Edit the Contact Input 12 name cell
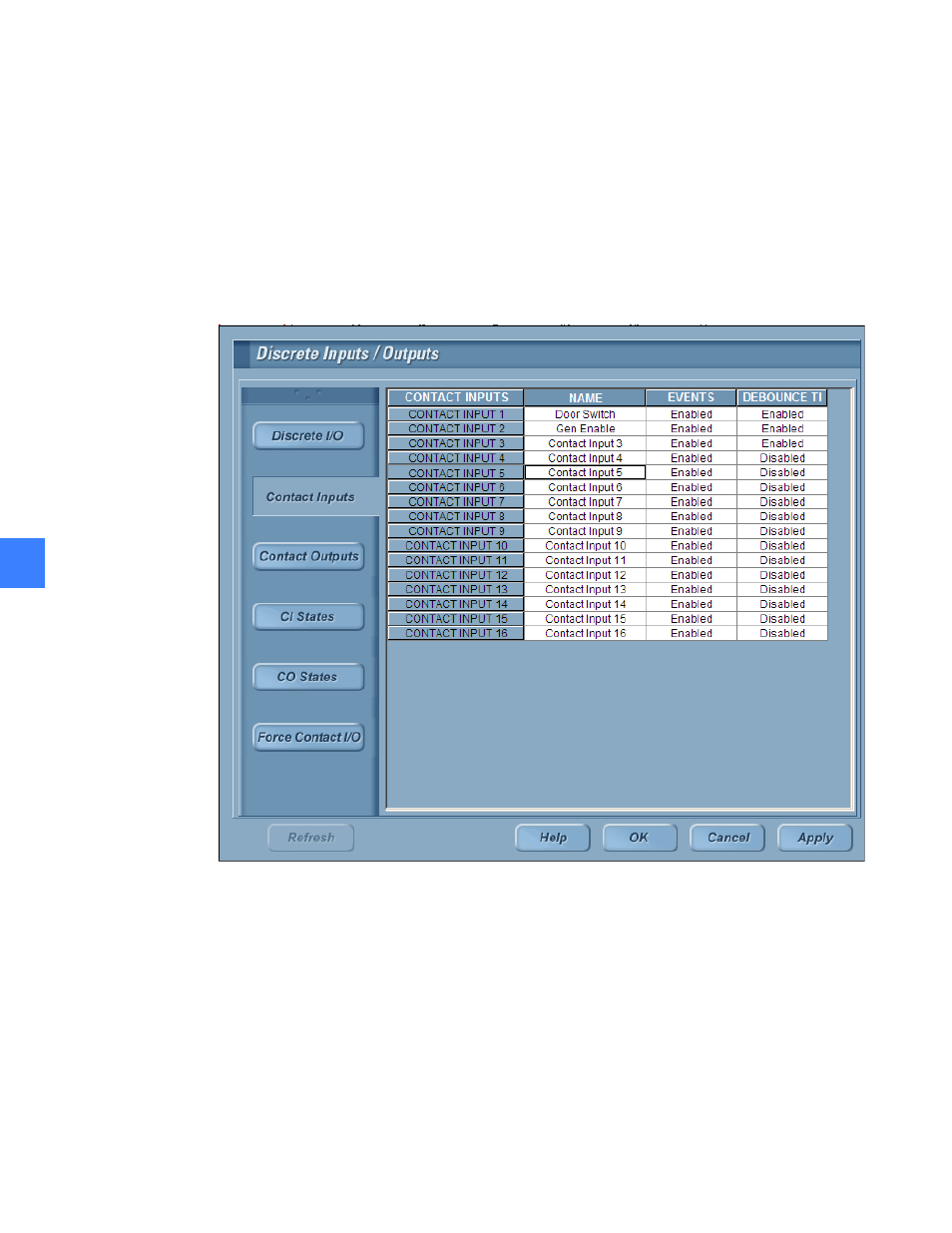This screenshot has width=952, height=1233. pos(586,575)
